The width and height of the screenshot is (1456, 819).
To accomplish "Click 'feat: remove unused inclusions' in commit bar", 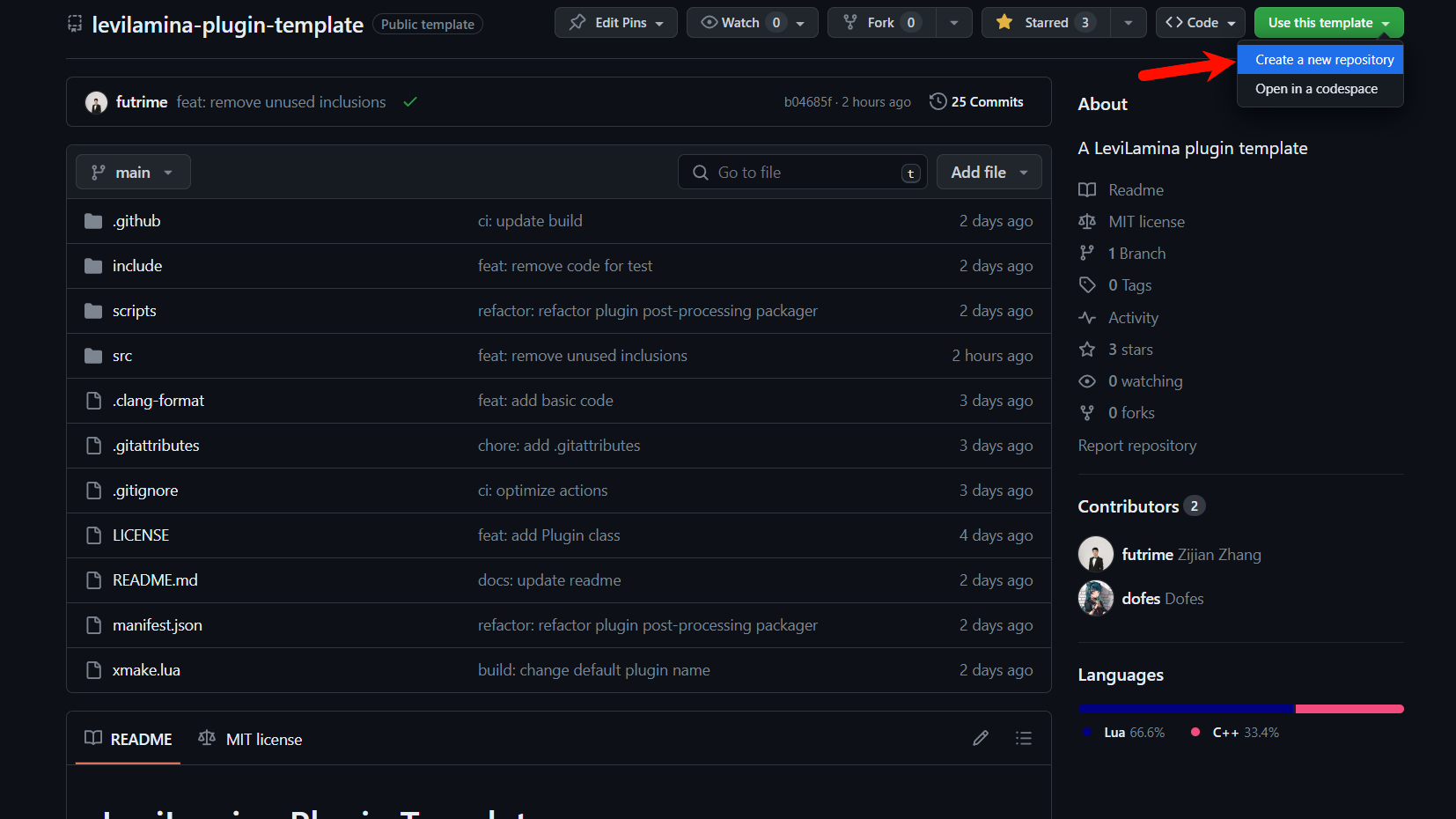I will coord(281,102).
